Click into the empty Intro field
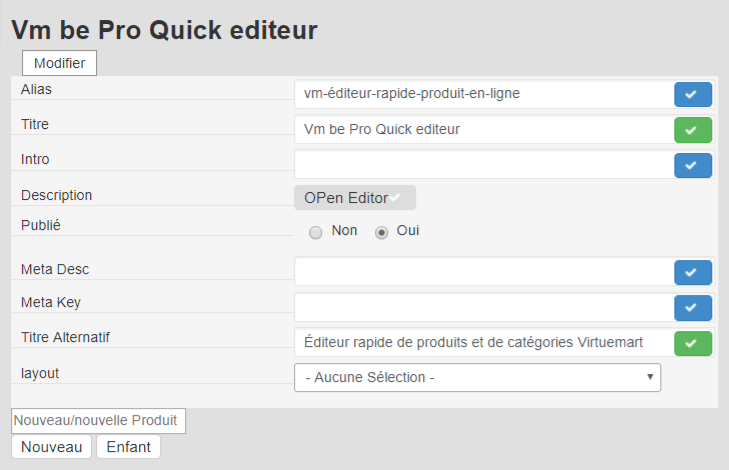 click(x=484, y=164)
